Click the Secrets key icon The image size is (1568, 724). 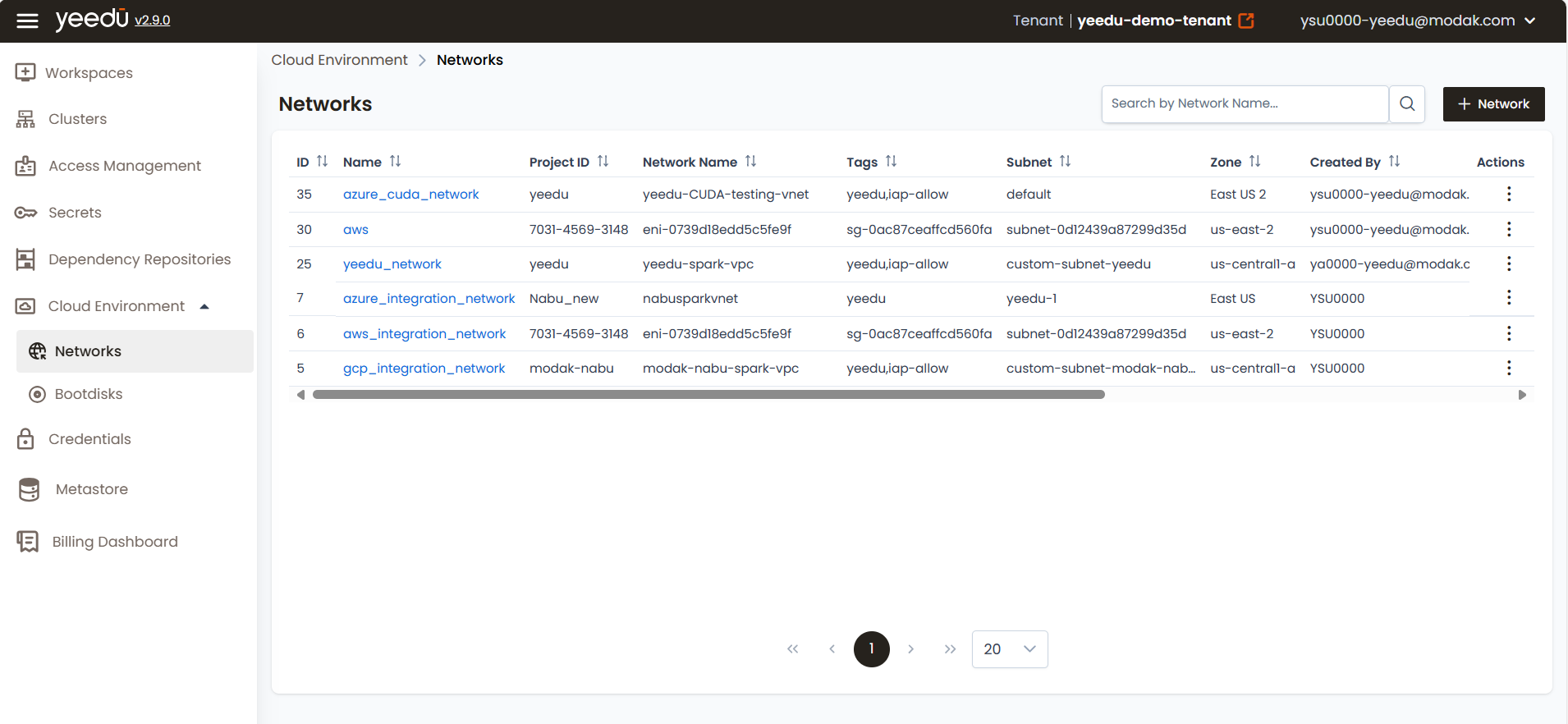coord(25,213)
